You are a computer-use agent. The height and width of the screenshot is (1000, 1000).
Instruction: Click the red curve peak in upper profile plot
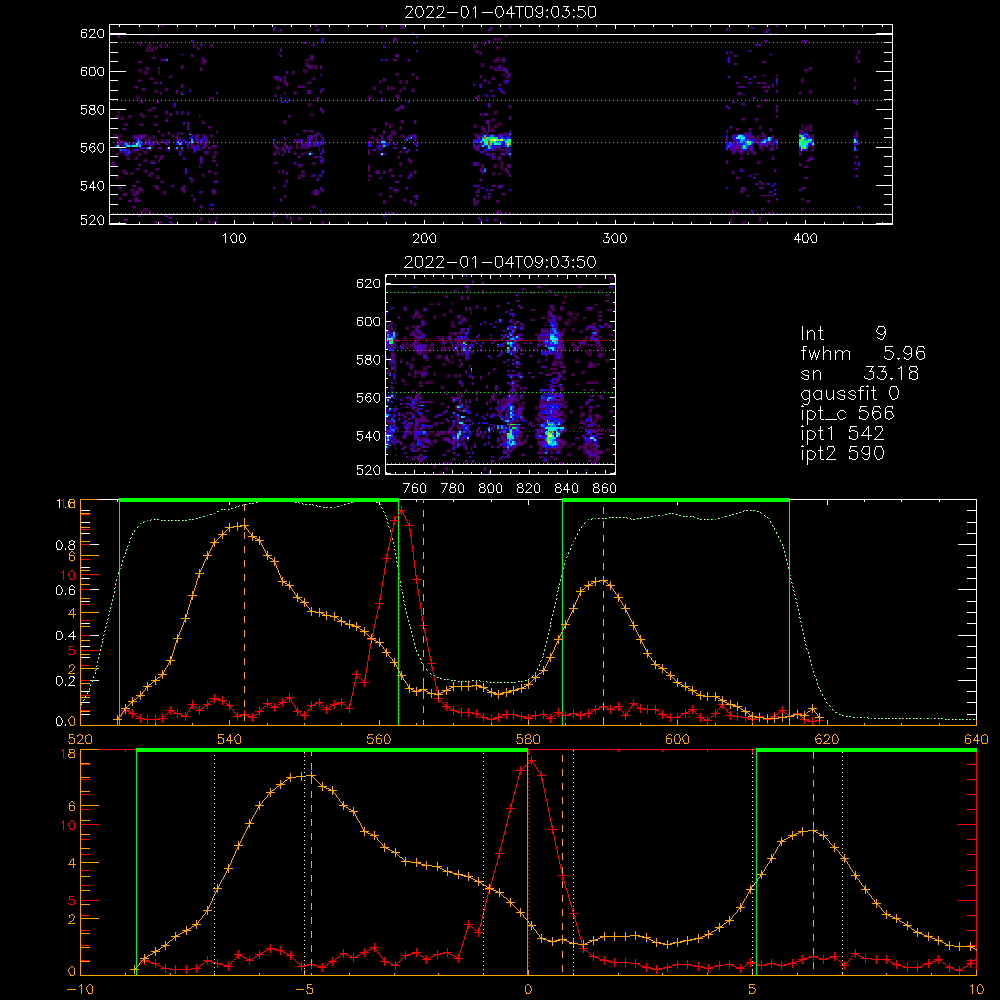(402, 510)
